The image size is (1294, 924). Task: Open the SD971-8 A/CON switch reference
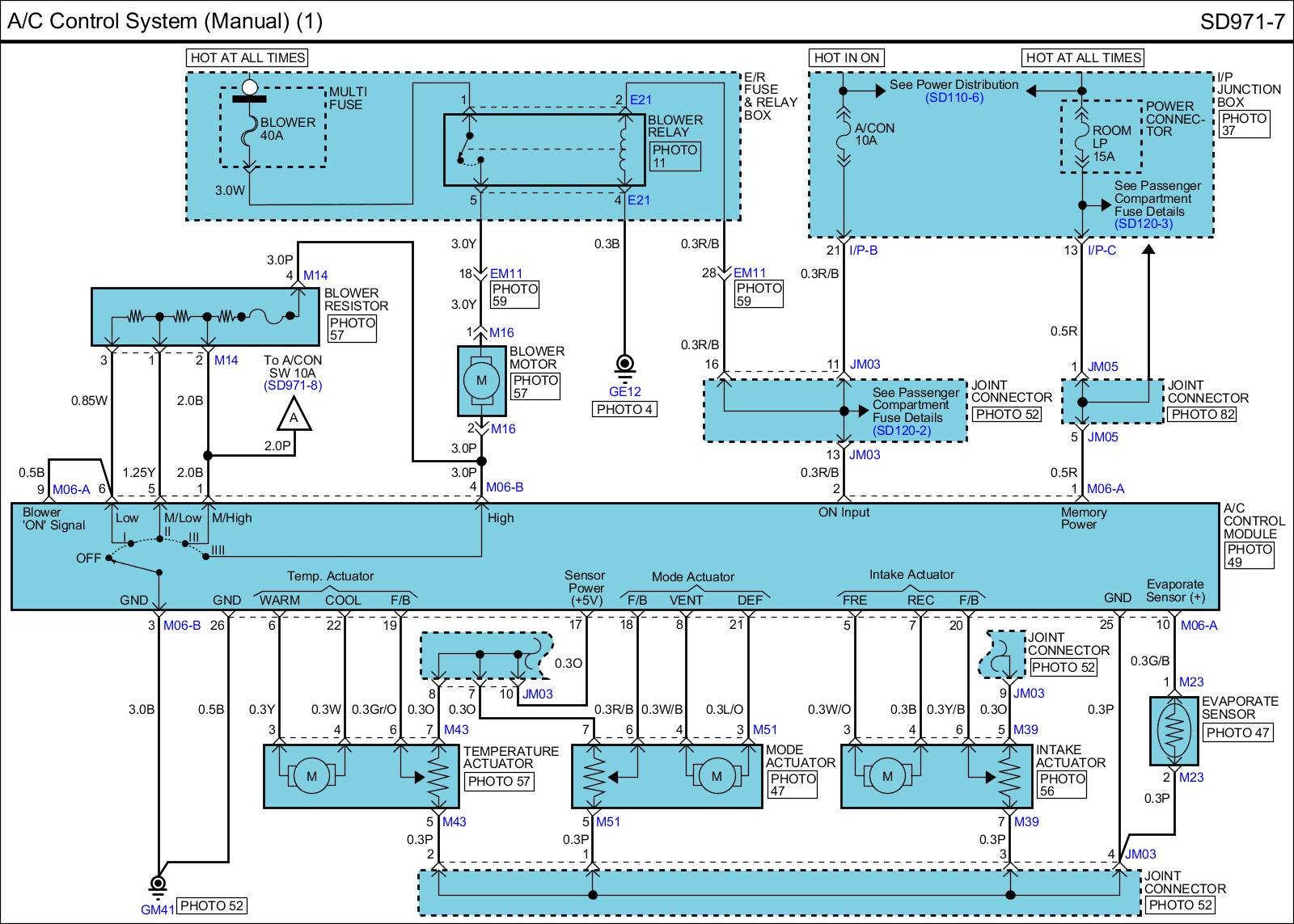293,386
